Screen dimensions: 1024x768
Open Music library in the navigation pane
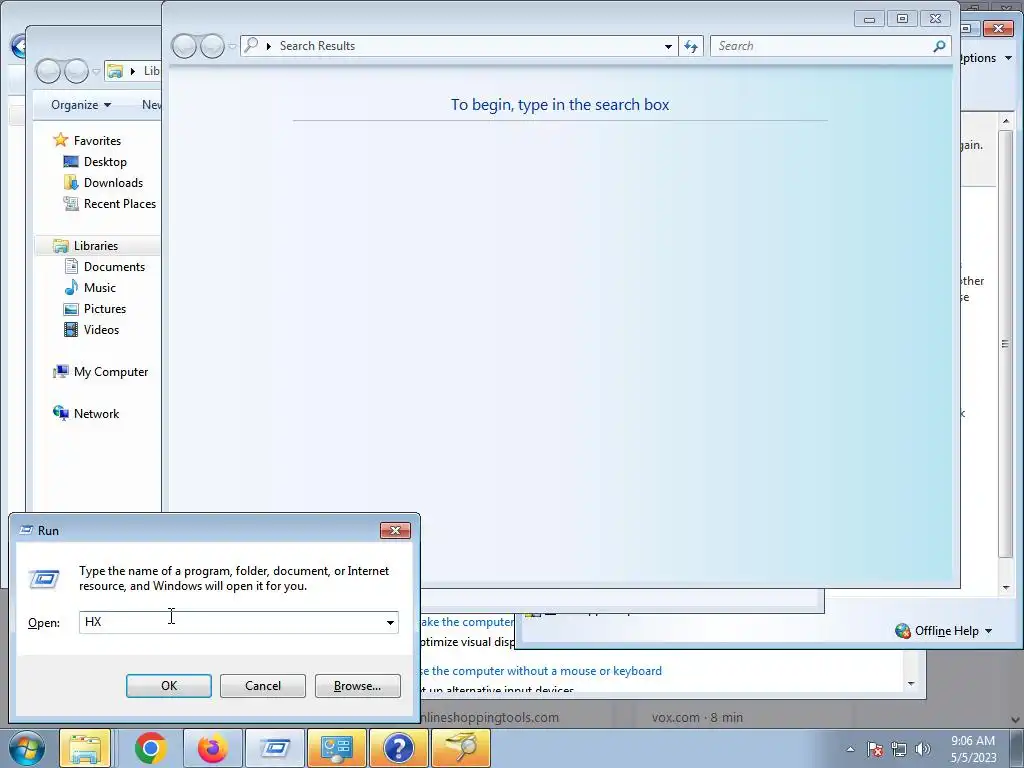coord(99,287)
